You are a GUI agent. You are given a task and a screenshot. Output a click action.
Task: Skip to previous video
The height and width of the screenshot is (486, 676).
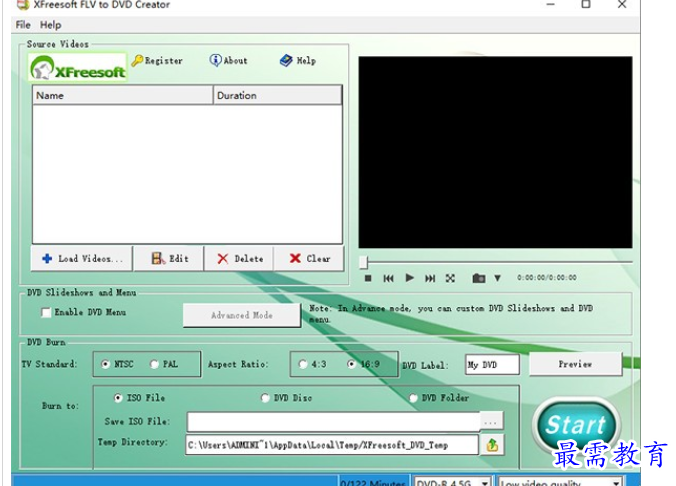click(388, 278)
